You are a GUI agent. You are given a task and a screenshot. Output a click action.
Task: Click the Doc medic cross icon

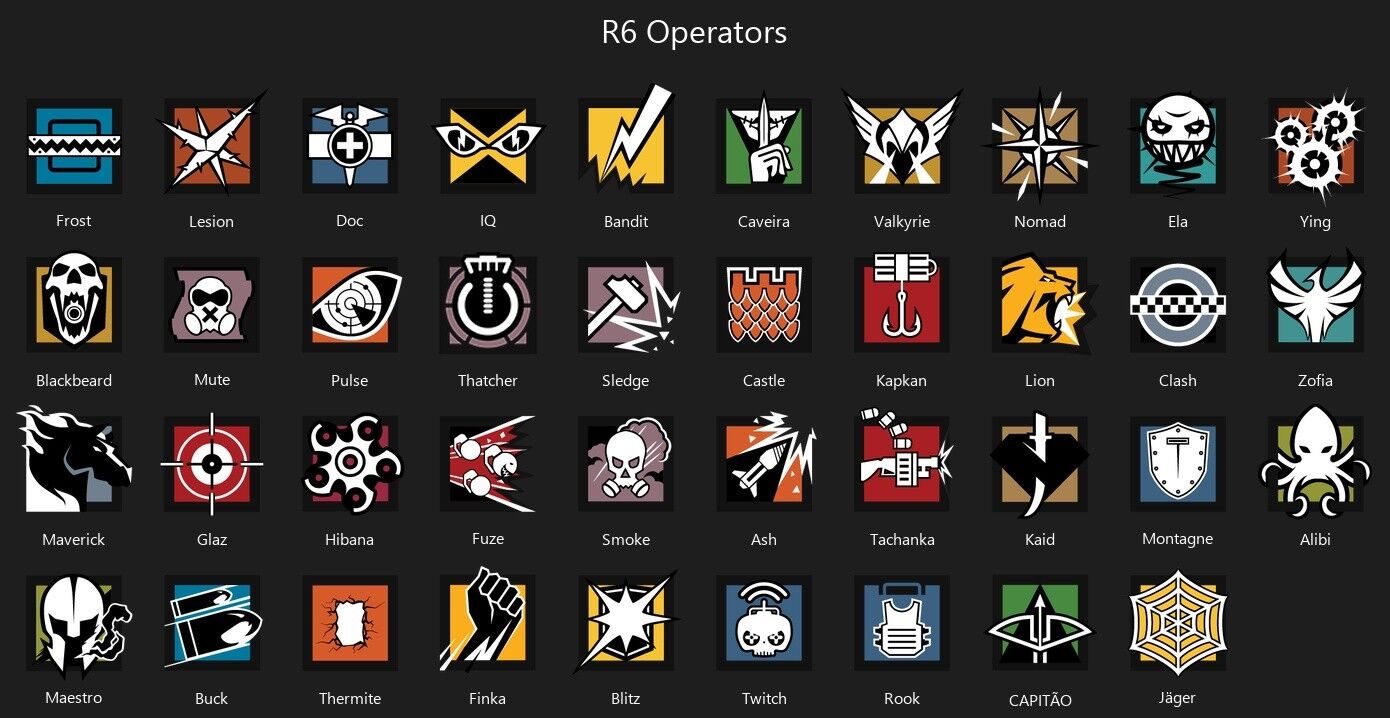[x=350, y=146]
